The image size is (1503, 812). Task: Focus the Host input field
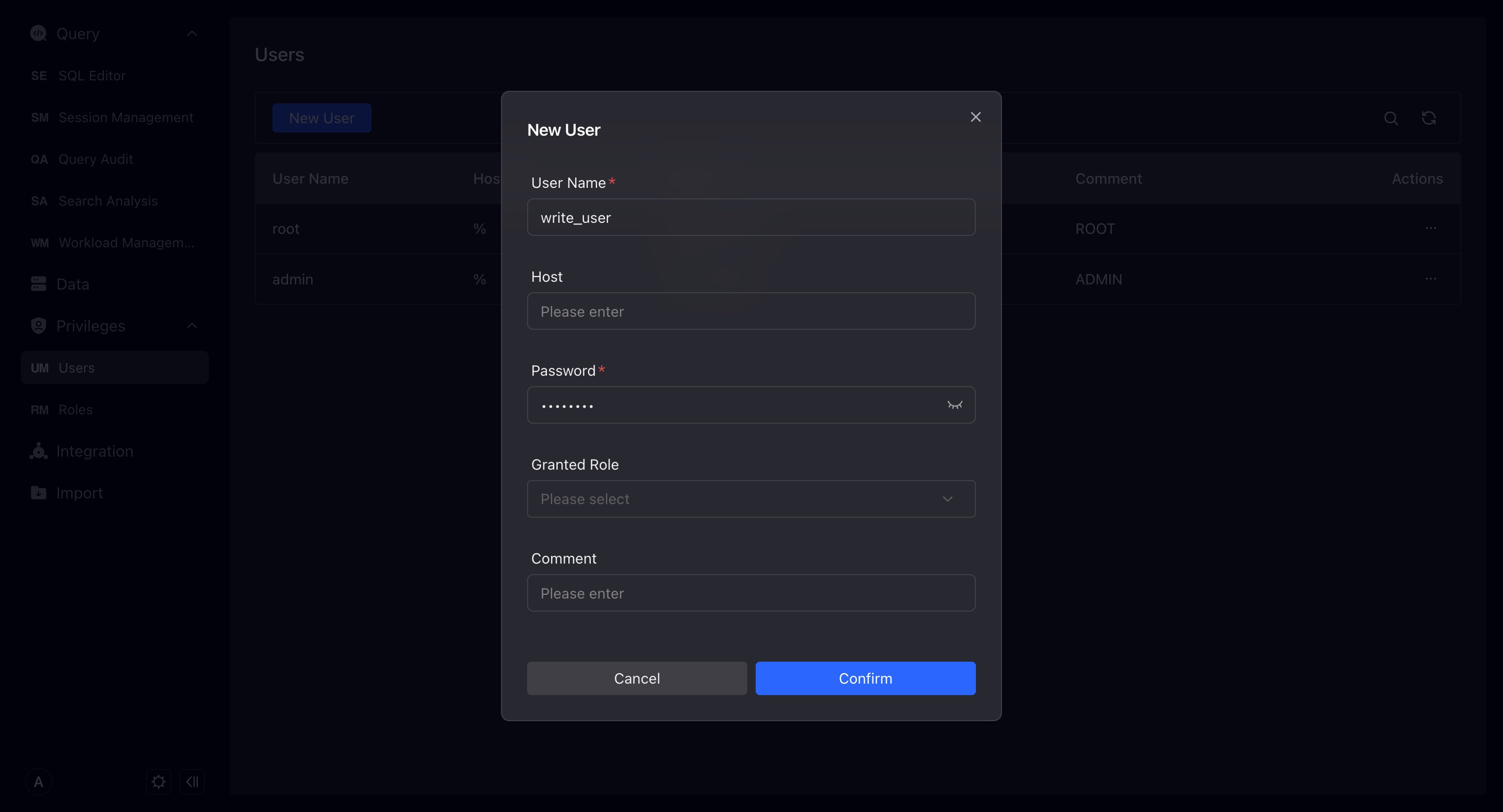(750, 312)
